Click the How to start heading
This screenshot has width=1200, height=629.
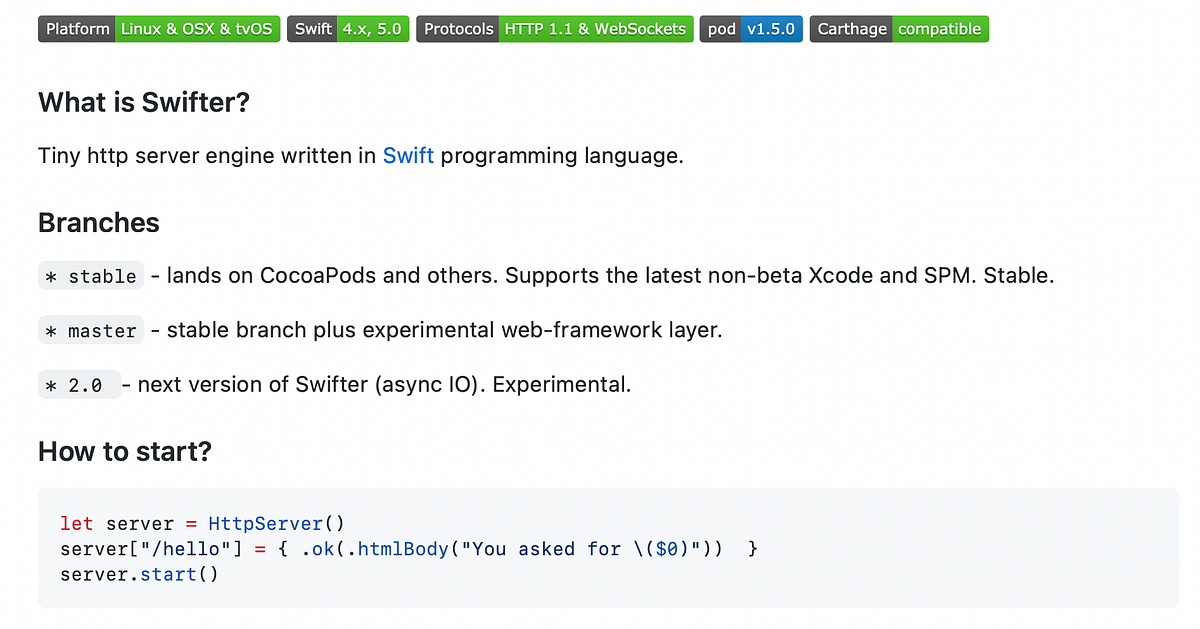tap(124, 452)
